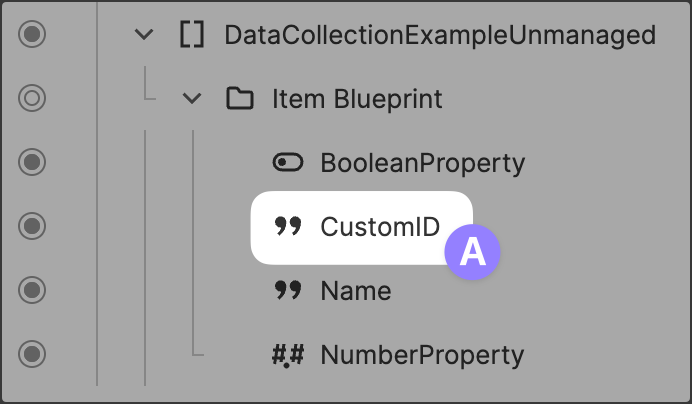This screenshot has width=692, height=404.
Task: Select the NumberProperty item
Action: 422,355
